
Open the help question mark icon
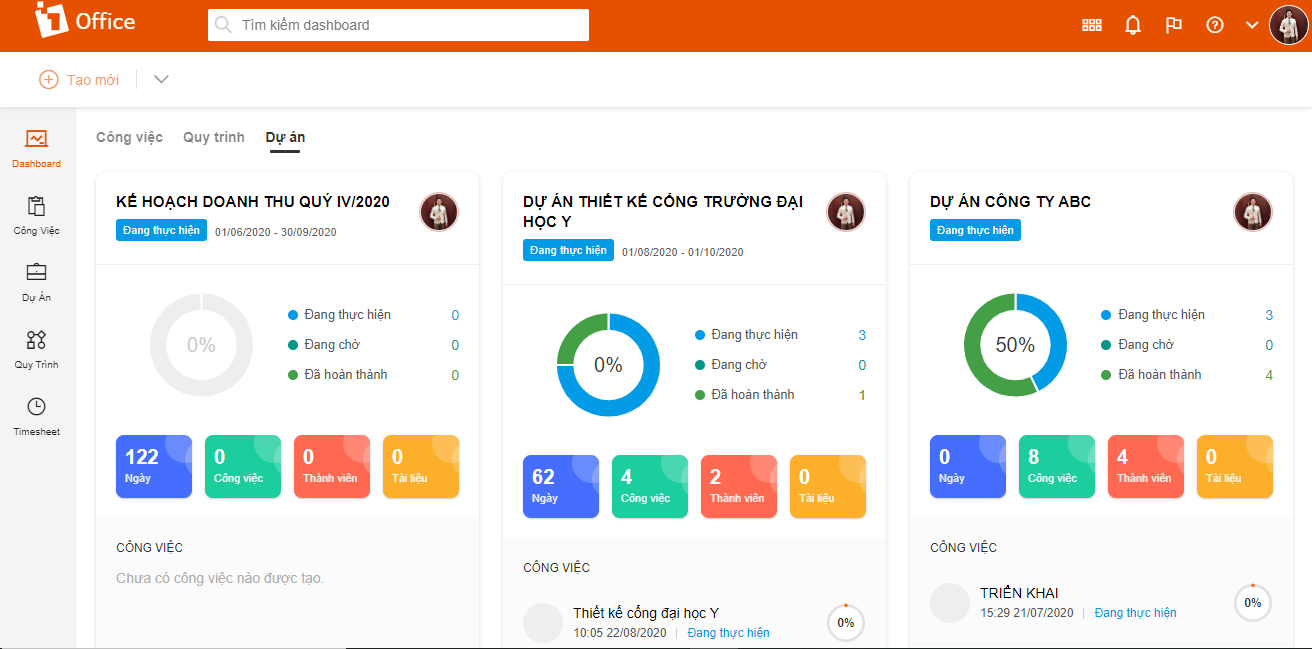(1215, 25)
